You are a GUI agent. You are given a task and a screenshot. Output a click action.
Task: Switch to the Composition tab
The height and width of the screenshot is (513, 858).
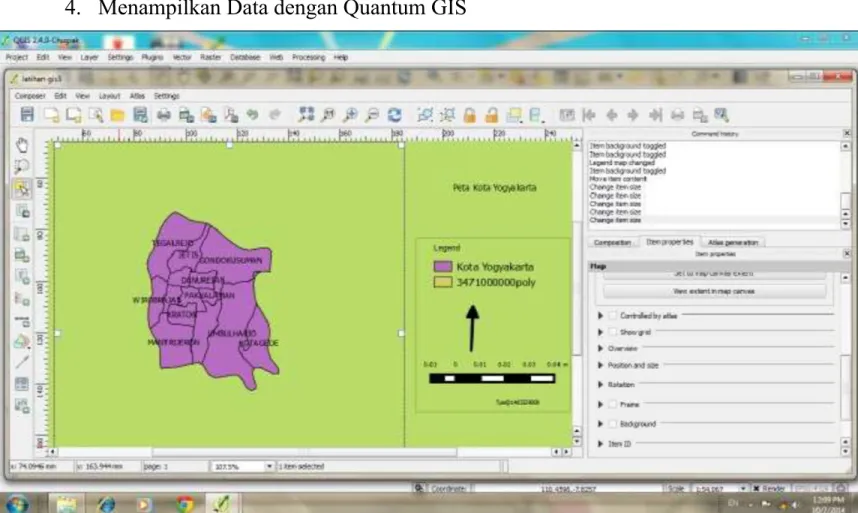coord(612,242)
